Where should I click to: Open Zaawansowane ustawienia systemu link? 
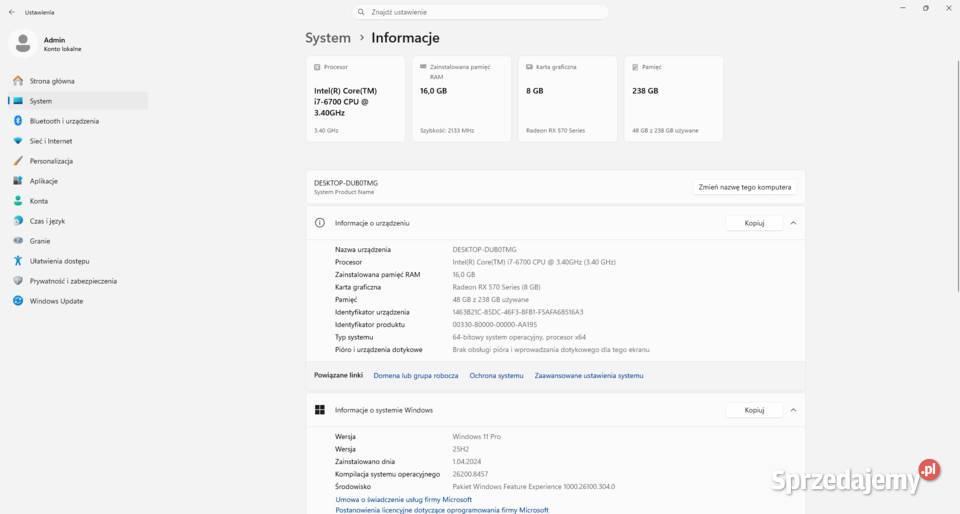[x=589, y=376]
